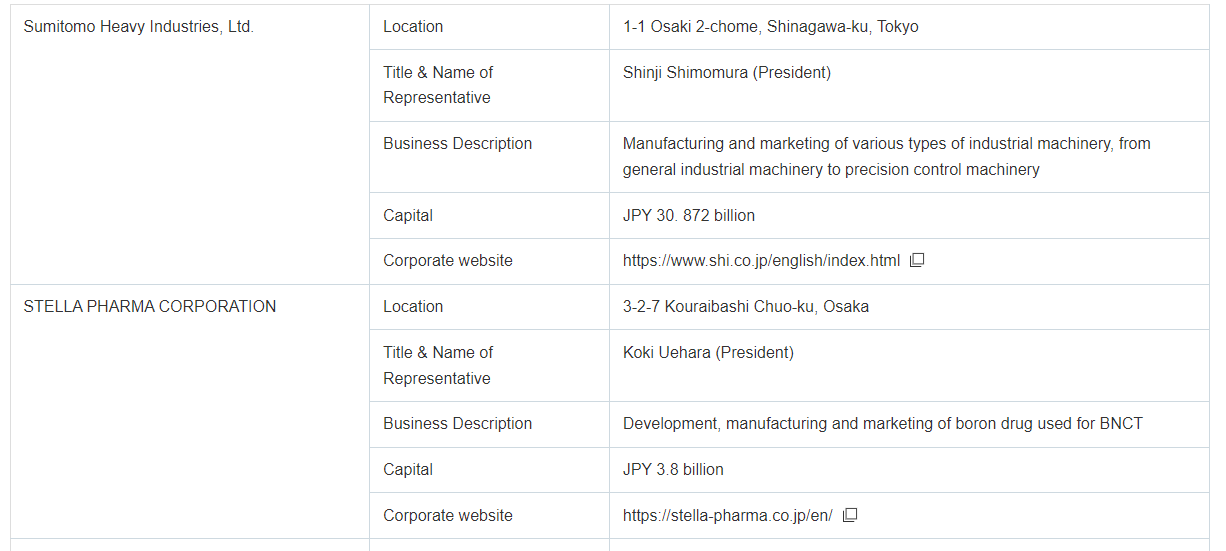Screen dimensions: 1226x551
Task: Select the Sumitomo Heavy Industries, Ltd. cell
Action: [190, 144]
